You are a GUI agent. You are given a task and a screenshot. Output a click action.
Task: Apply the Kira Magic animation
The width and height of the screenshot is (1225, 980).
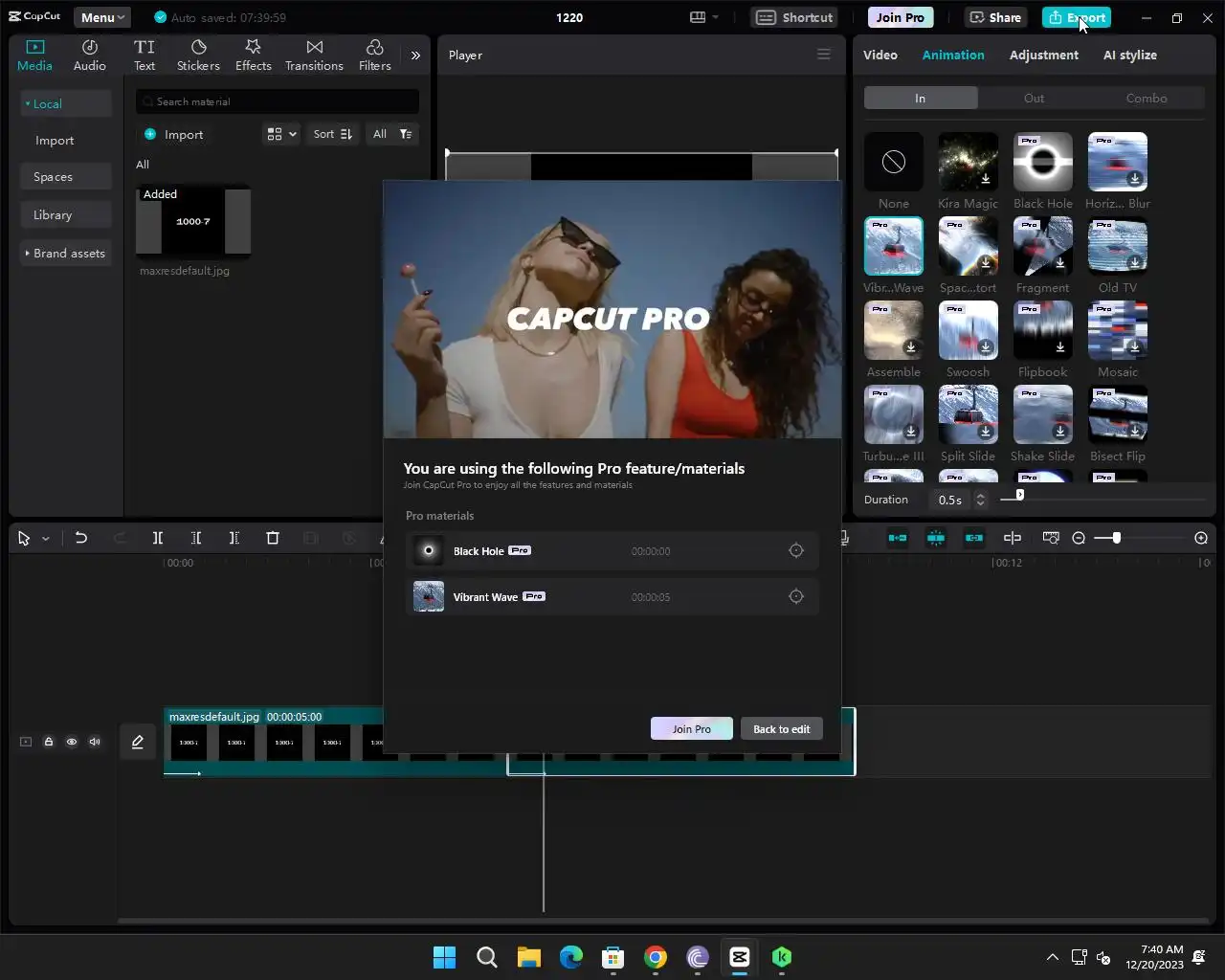coord(969,162)
